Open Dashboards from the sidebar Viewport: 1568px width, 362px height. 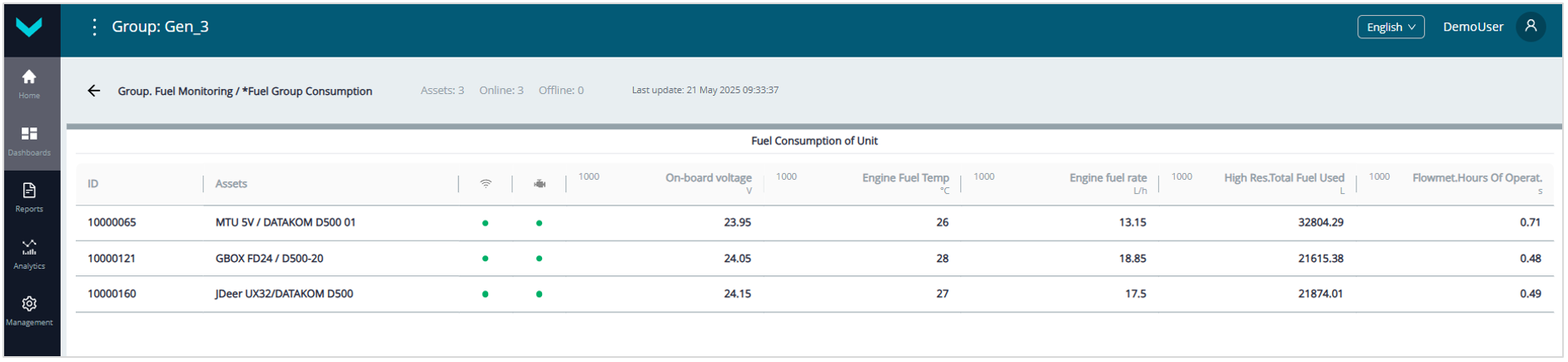[29, 141]
